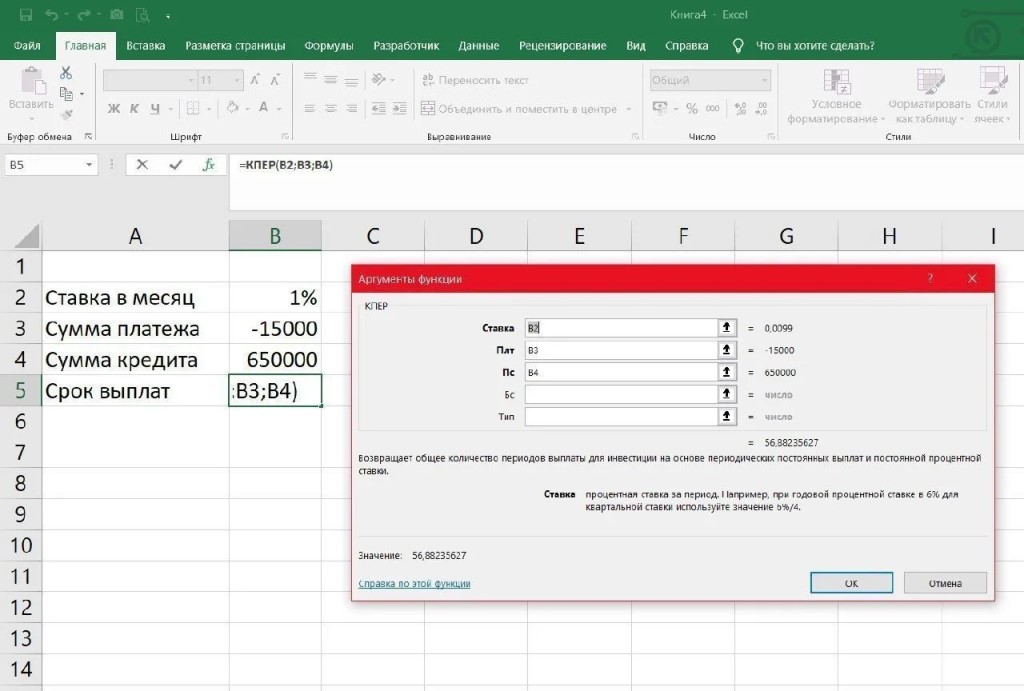Open the Файл menu tab
1024x691 pixels.
(27, 46)
